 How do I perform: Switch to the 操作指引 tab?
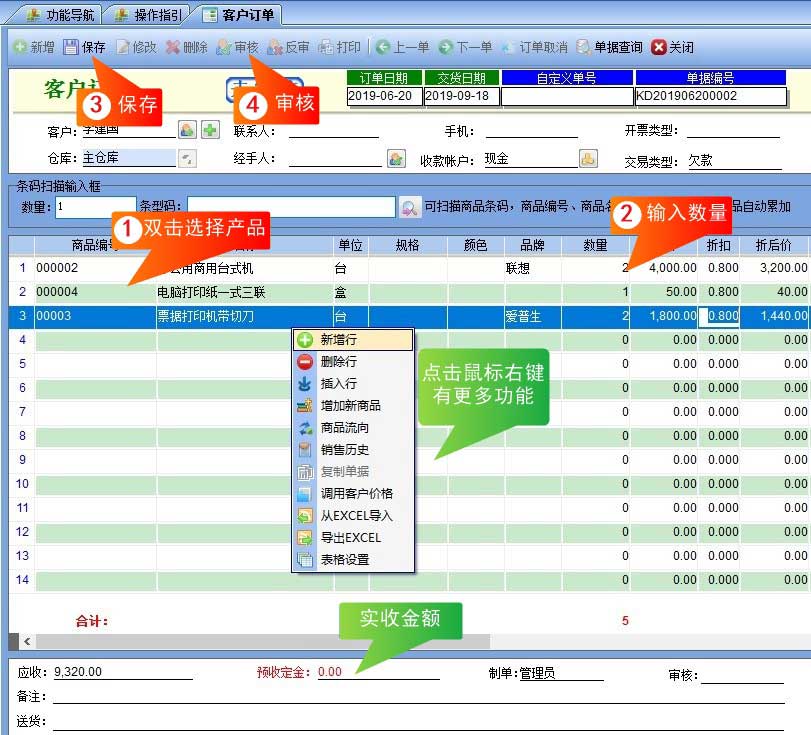148,14
